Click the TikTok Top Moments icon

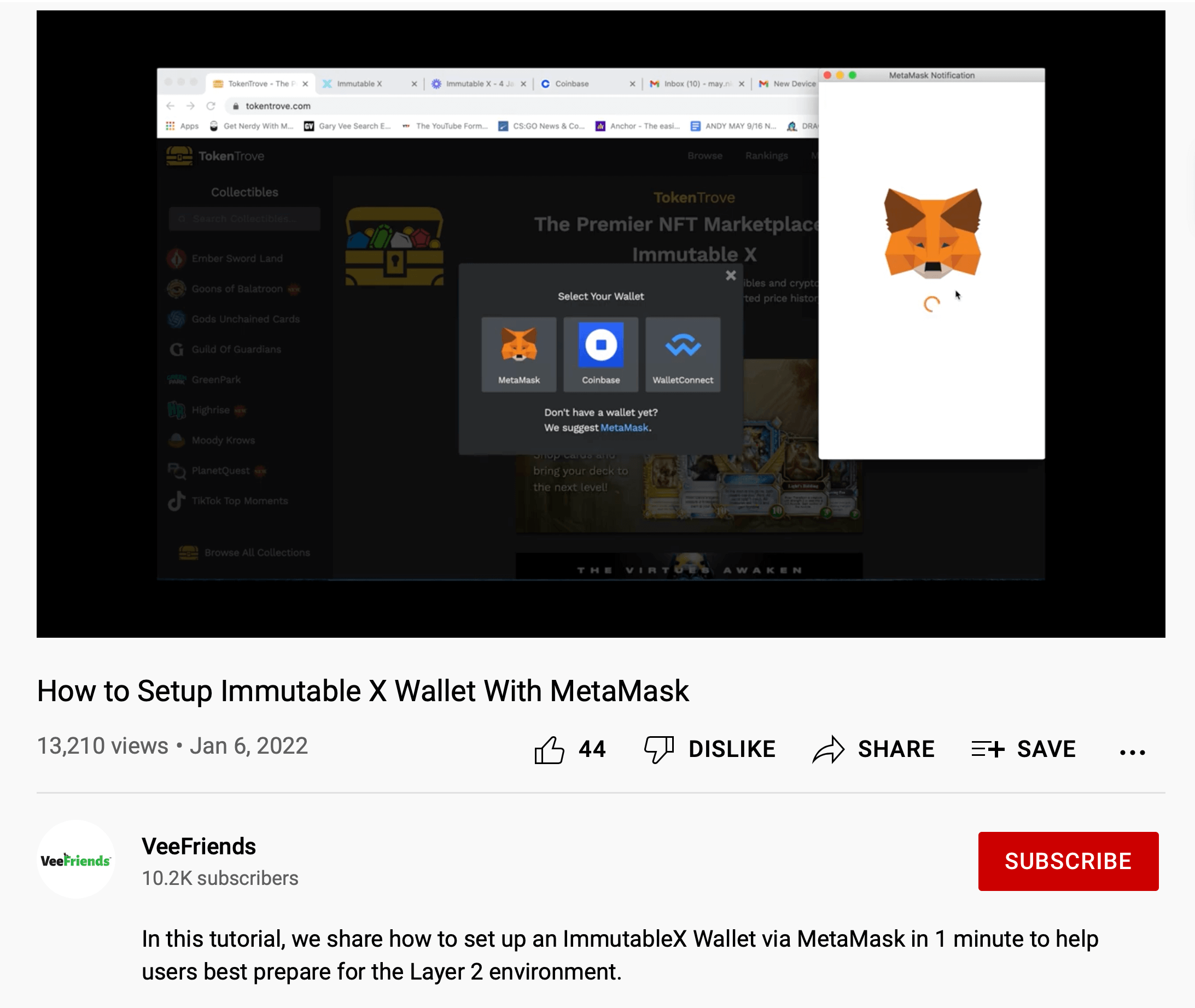tap(177, 500)
